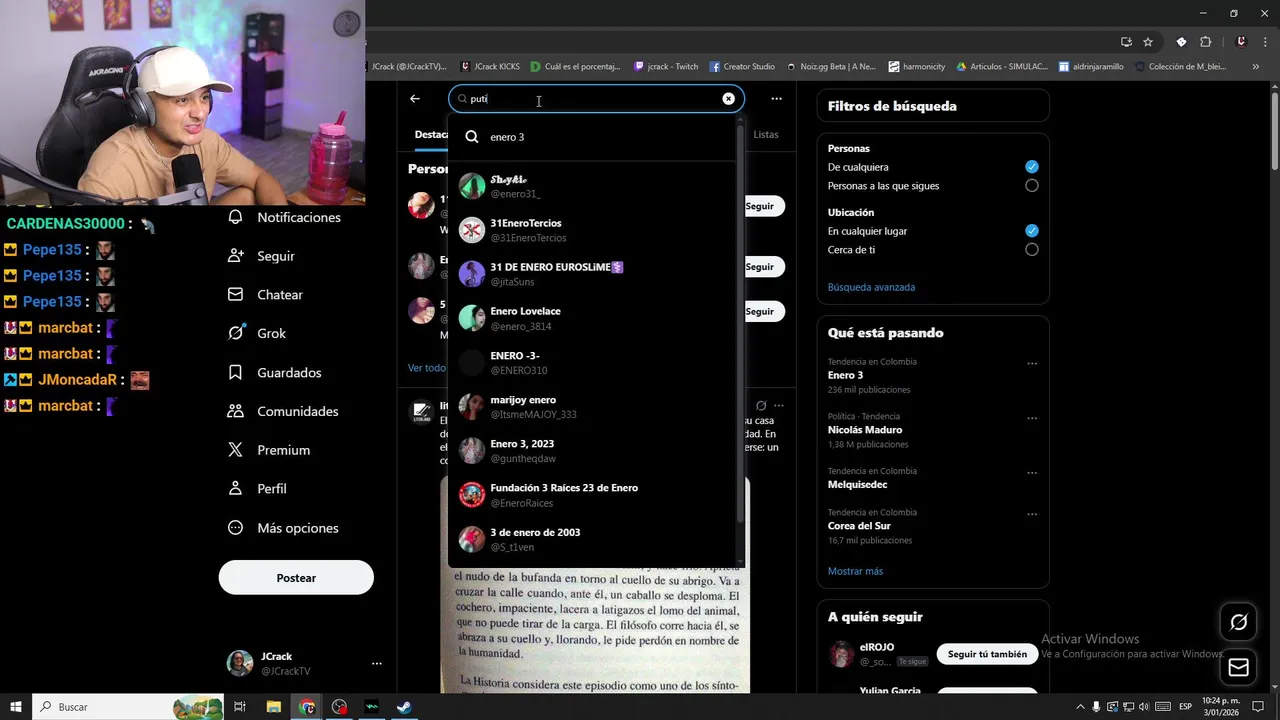Click 'Seguir tú también' for elROJO
1280x720 pixels.
click(x=987, y=654)
